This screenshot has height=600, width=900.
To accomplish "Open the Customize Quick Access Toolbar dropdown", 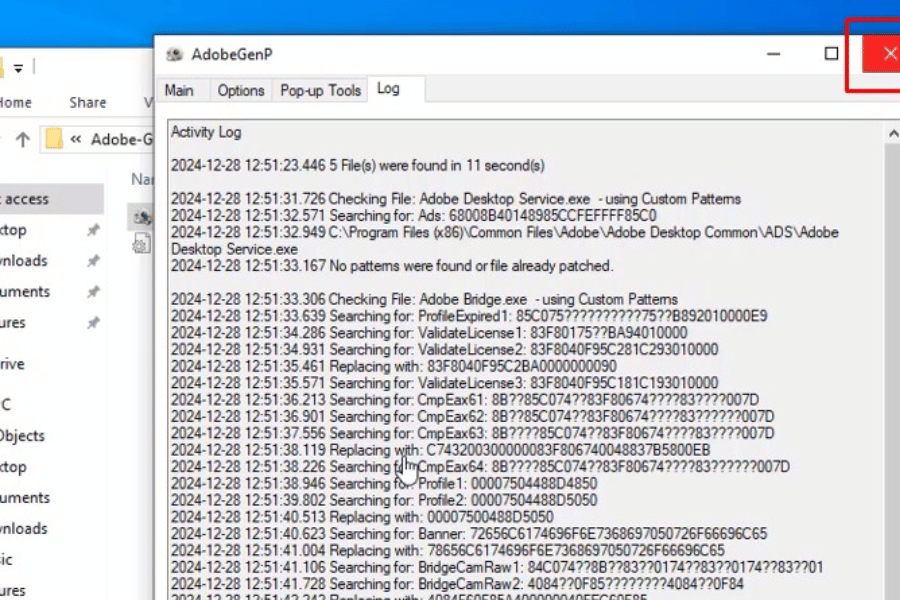I will [x=18, y=68].
